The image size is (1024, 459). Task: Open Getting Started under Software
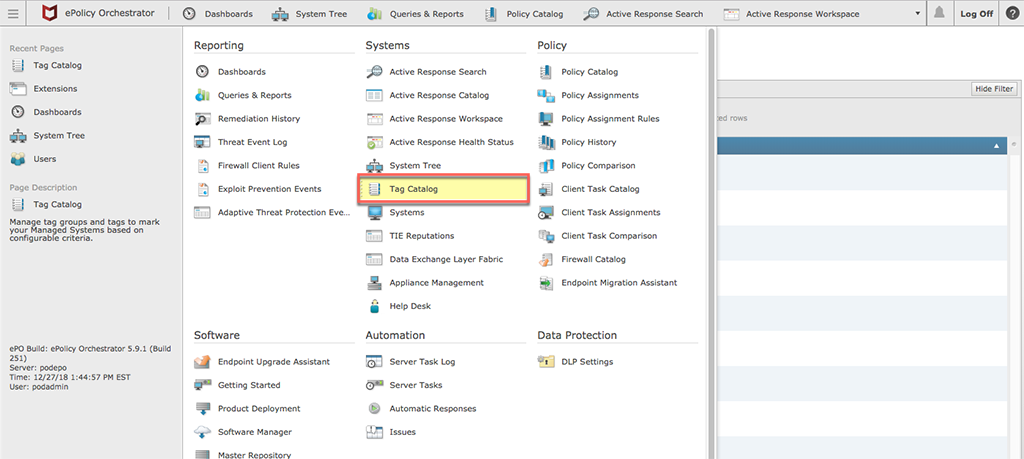238,385
